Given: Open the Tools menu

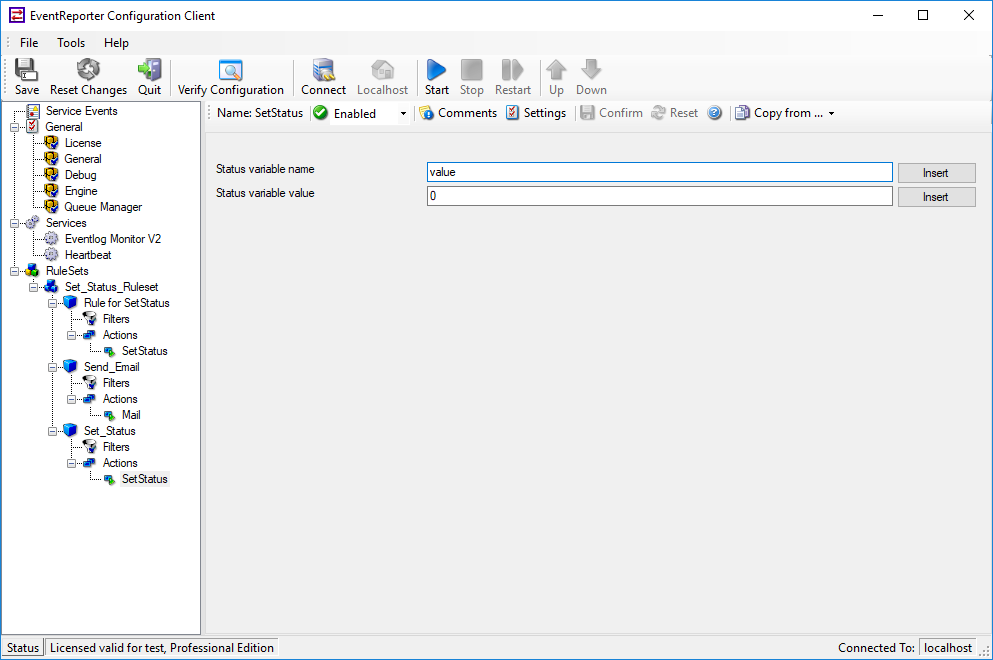Looking at the screenshot, I should 71,42.
